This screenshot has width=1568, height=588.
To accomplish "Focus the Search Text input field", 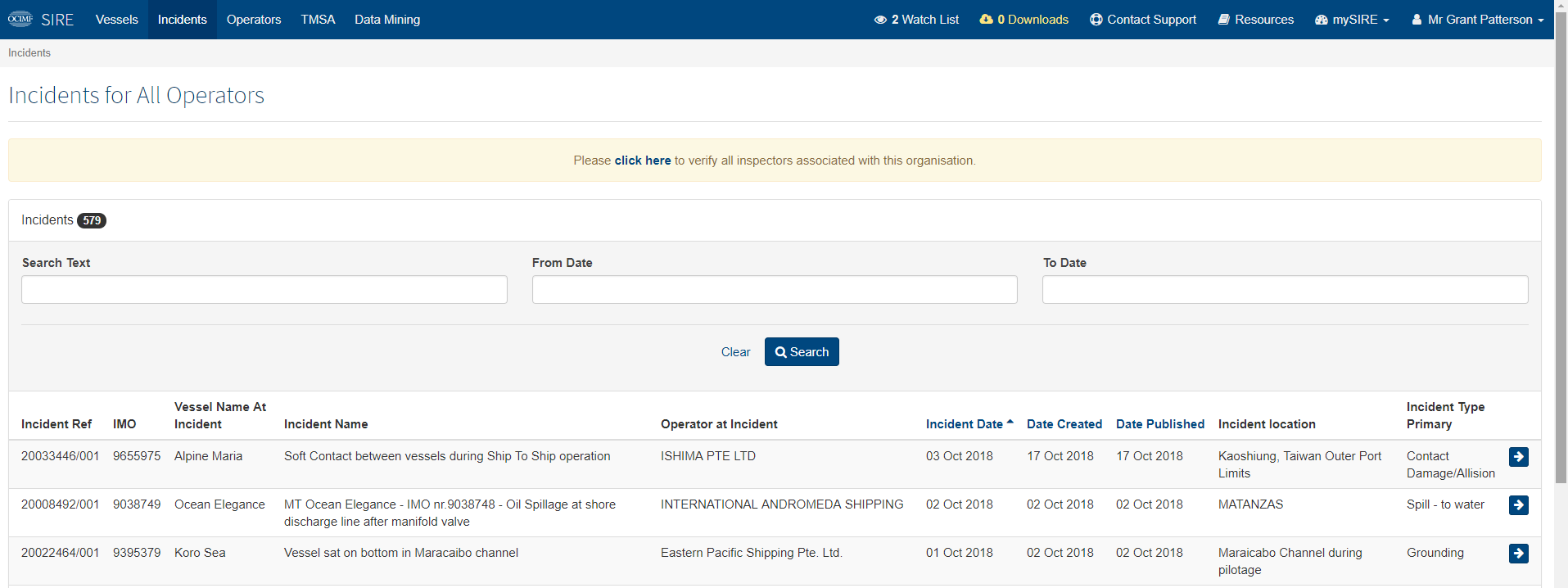I will pyautogui.click(x=264, y=290).
